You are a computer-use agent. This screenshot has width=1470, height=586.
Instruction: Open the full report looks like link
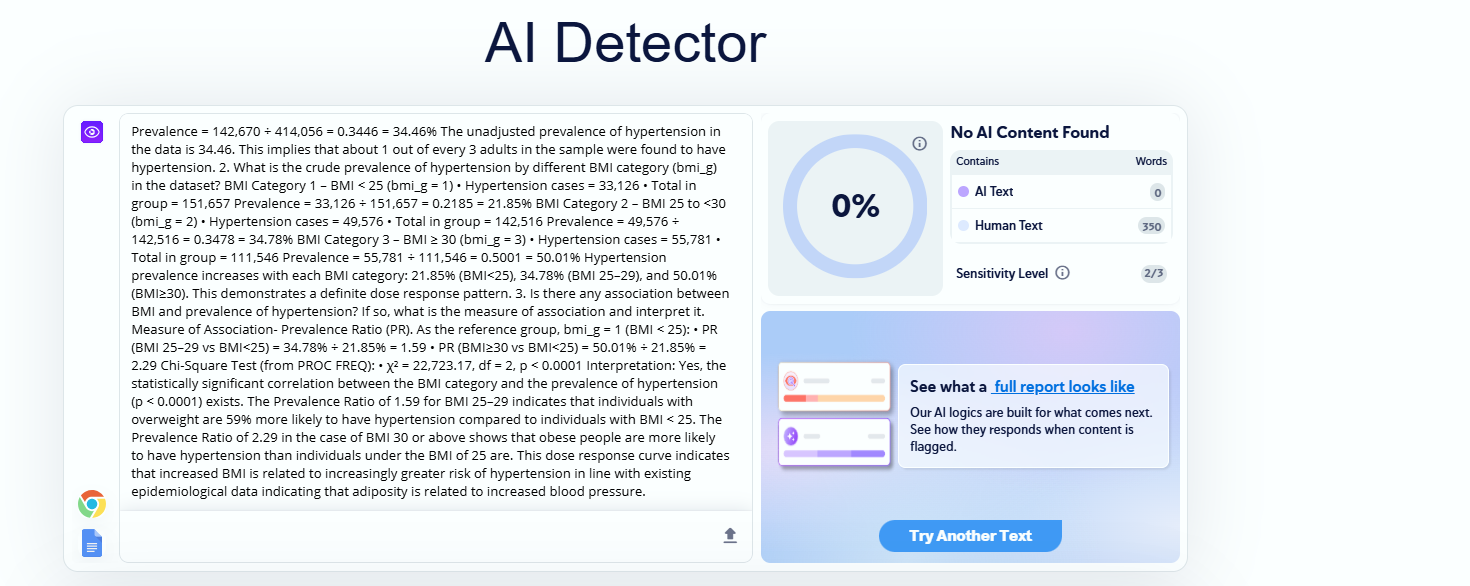(x=1064, y=387)
